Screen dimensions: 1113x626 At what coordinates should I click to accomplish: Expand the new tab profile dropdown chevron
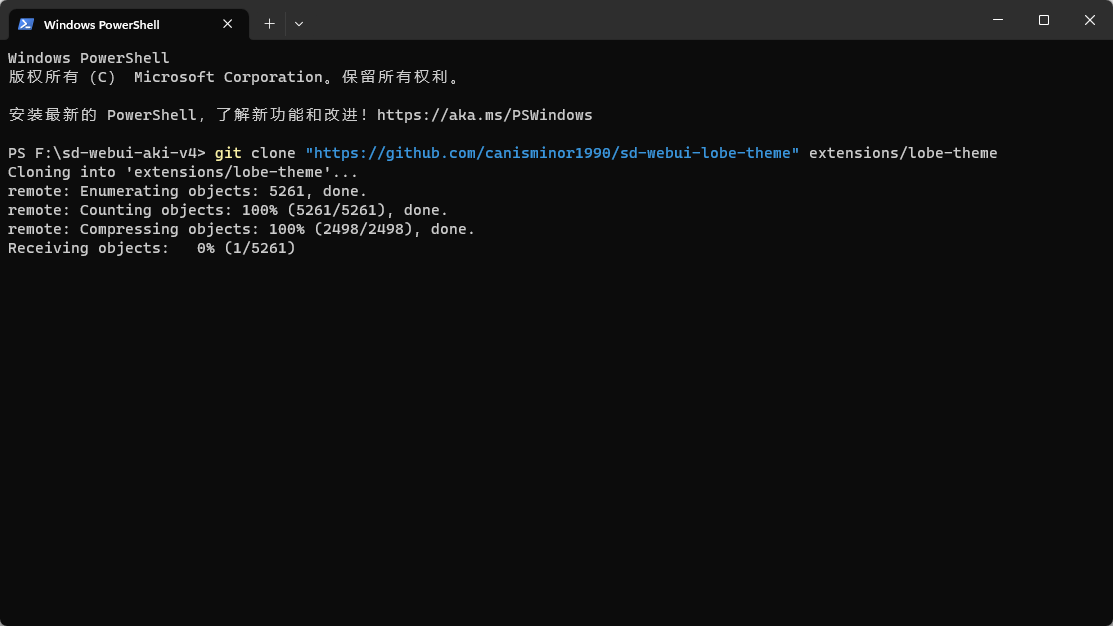tap(299, 23)
